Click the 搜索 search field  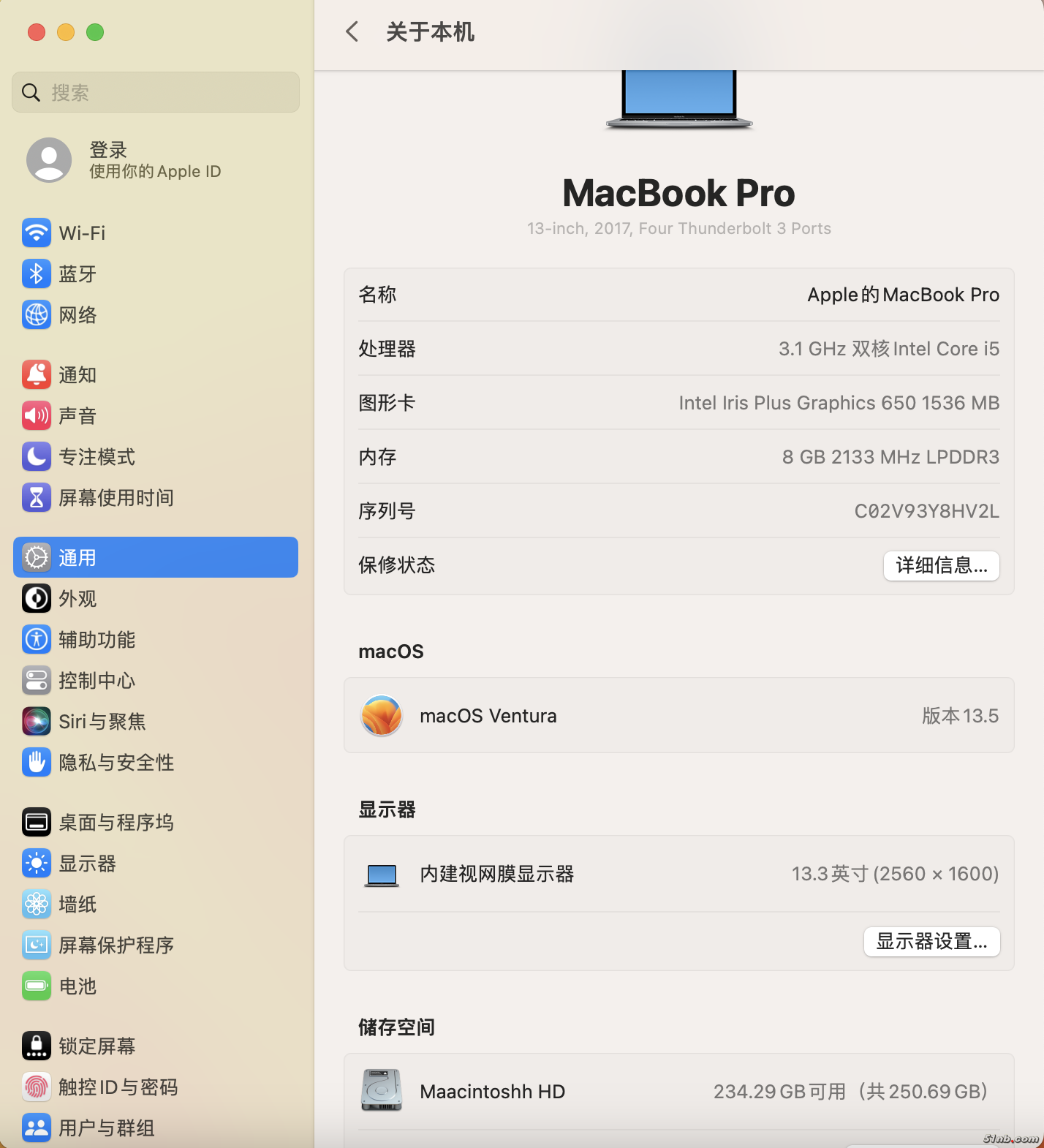click(156, 92)
